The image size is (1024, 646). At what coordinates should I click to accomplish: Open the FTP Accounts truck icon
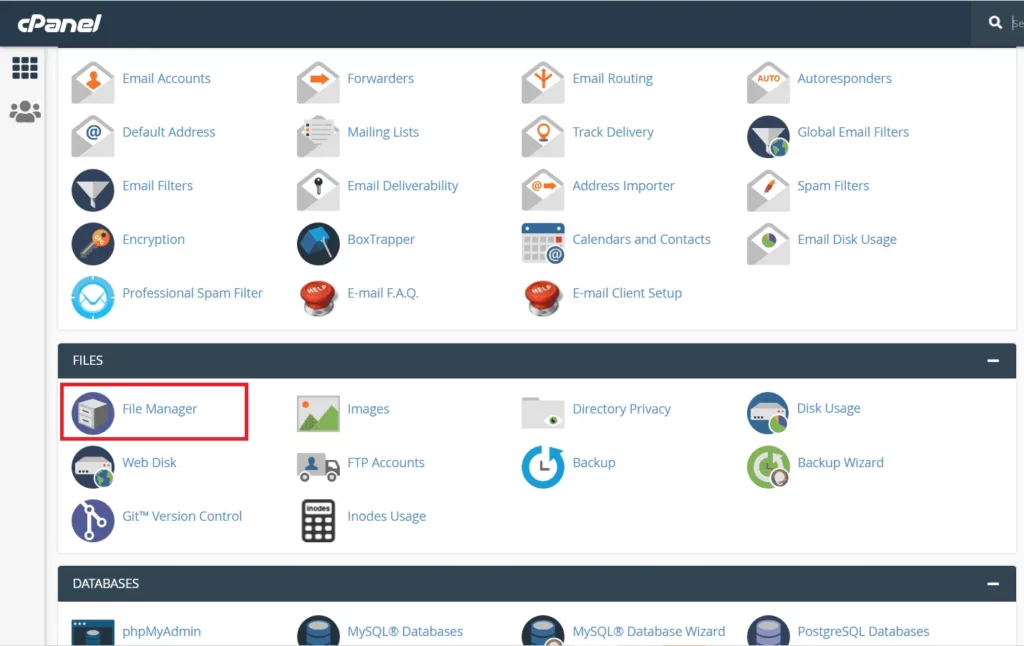[x=318, y=467]
